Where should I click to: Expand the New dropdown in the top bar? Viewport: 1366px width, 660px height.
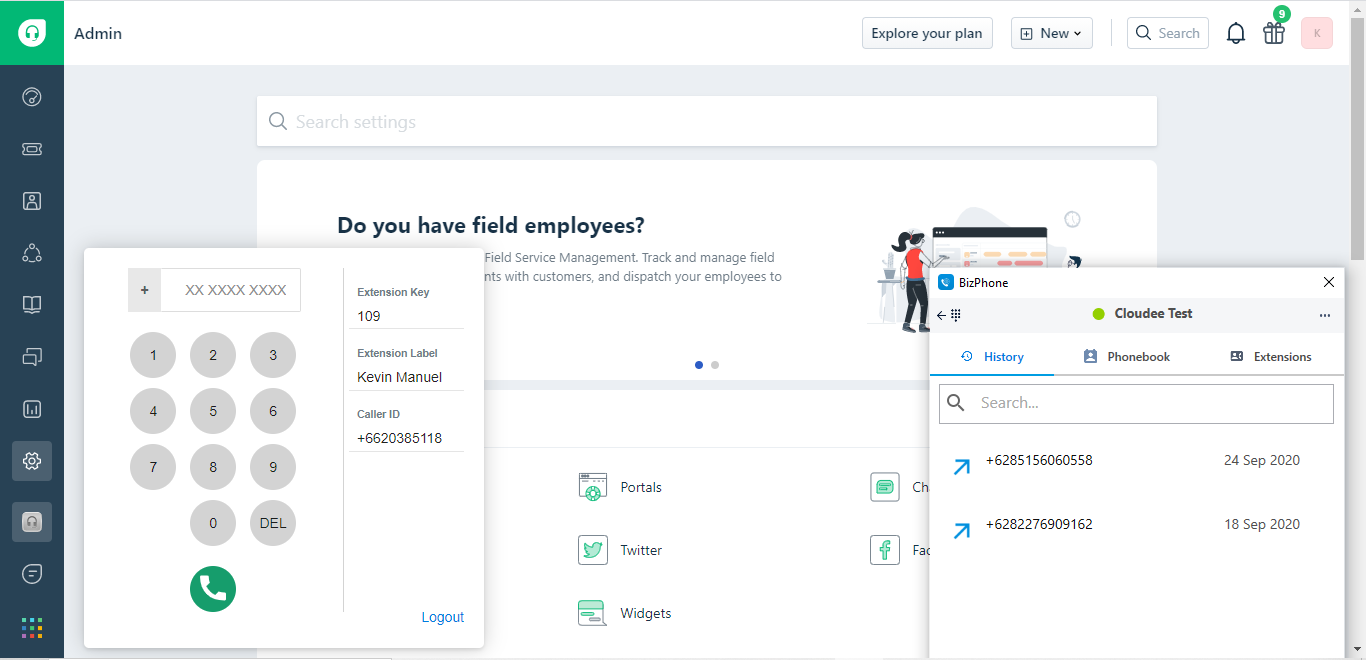pos(1051,32)
